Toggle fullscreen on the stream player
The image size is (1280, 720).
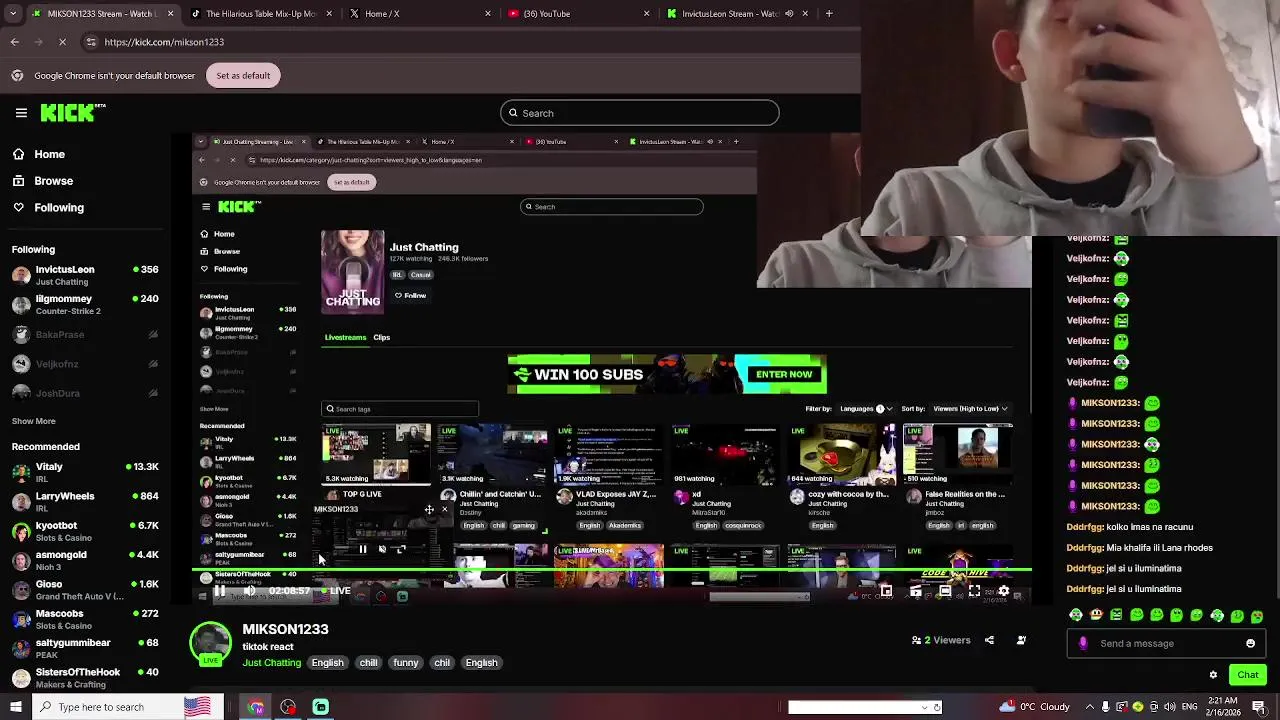click(974, 591)
